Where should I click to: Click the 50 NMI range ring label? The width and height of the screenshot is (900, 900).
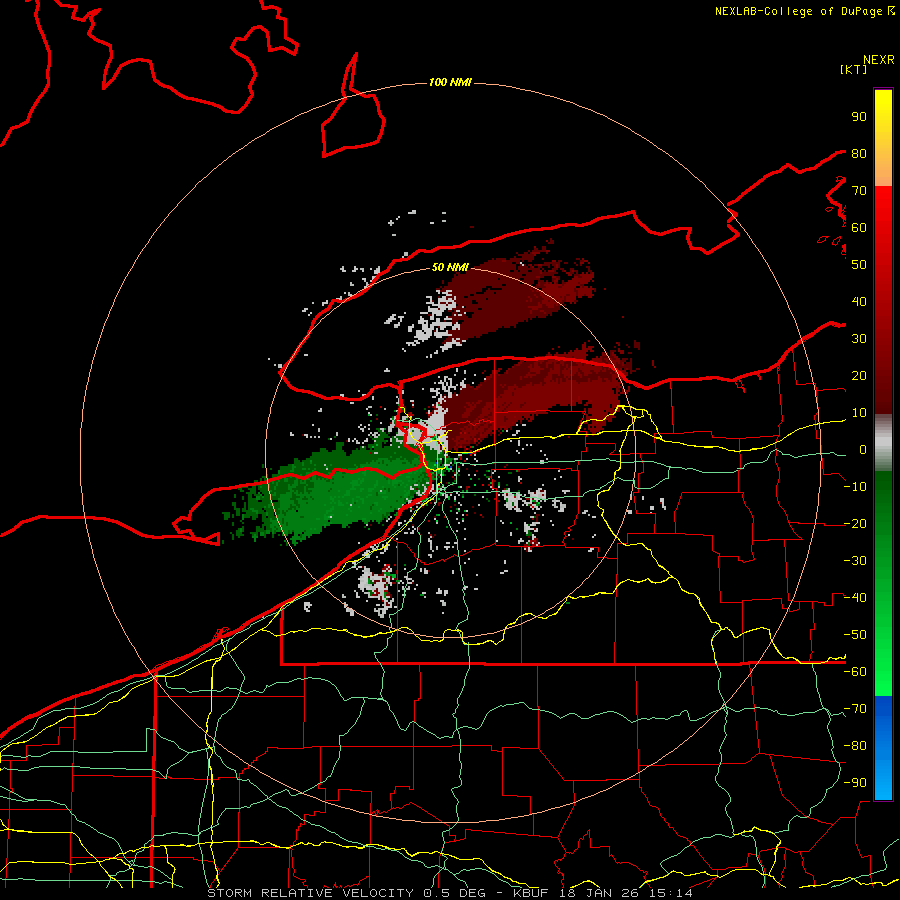pos(450,267)
